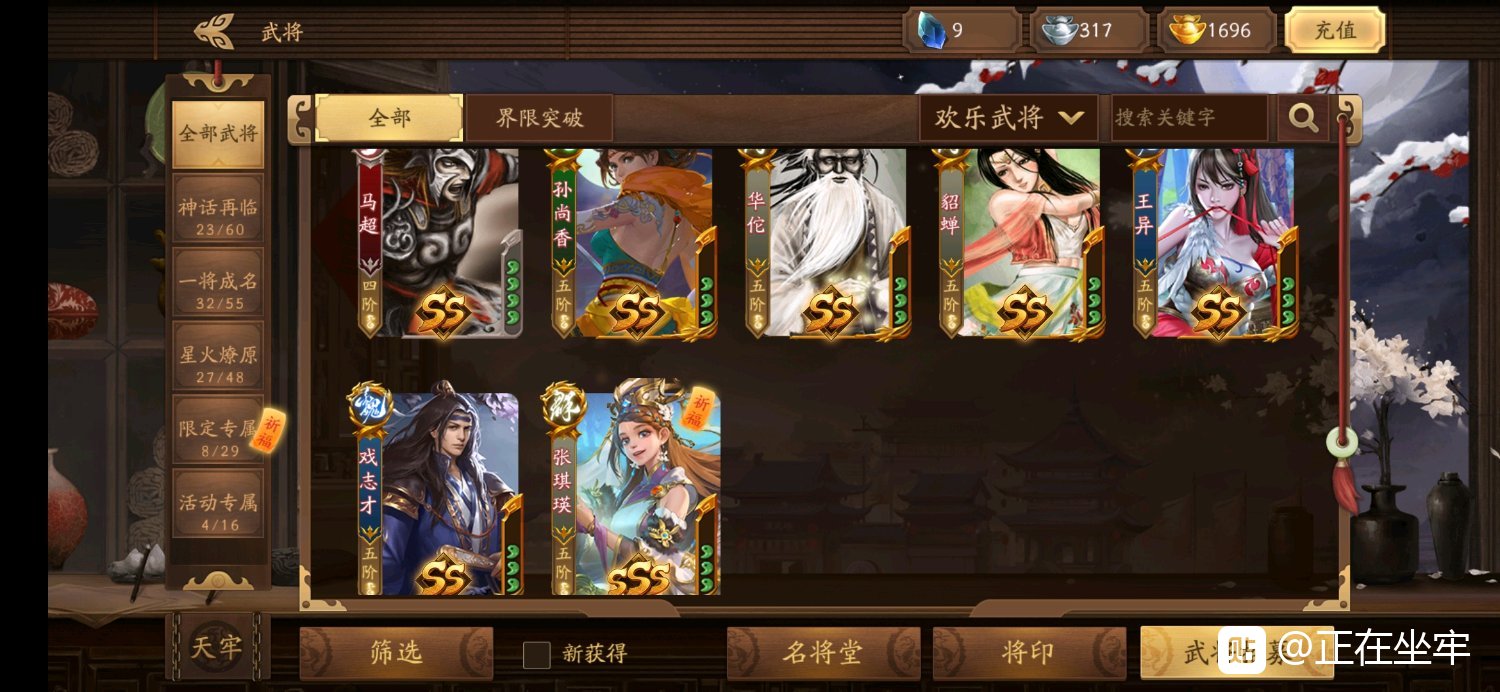Click the magnifying glass search icon

(1303, 118)
